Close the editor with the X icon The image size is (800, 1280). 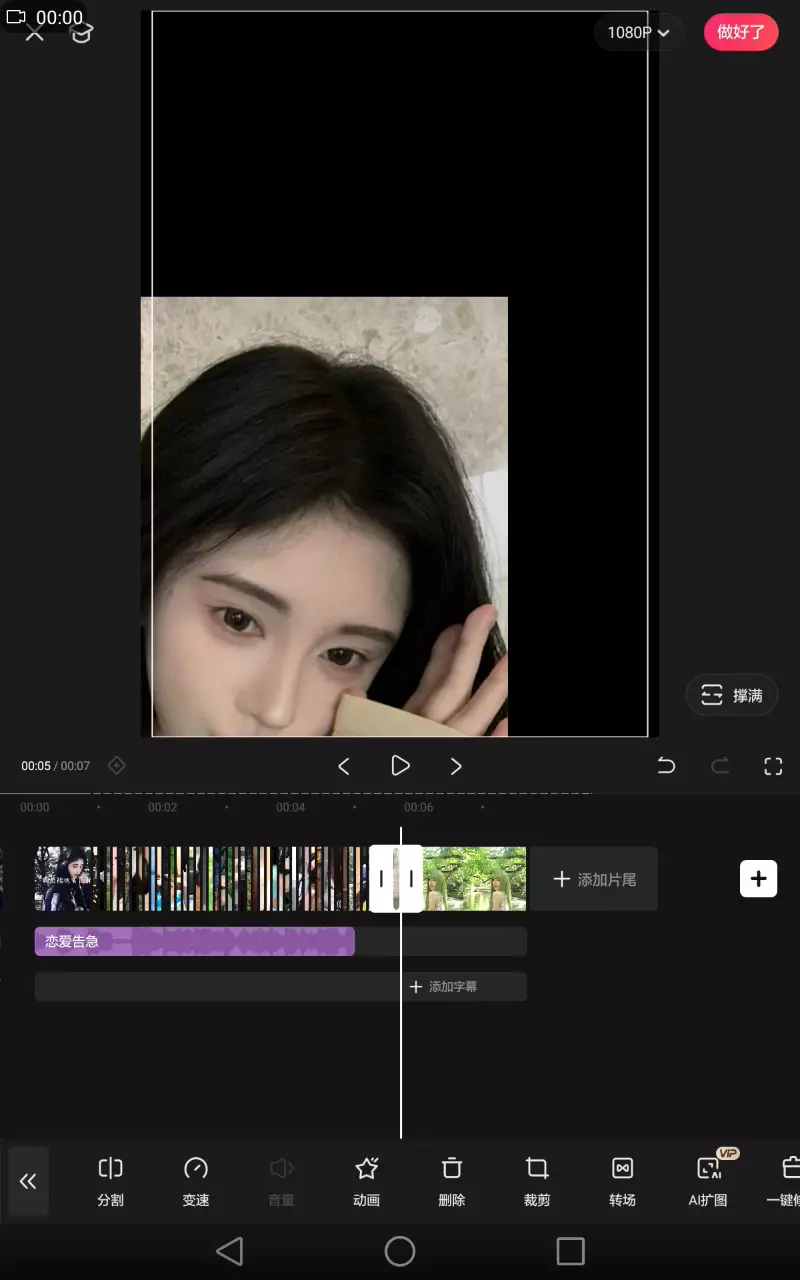35,33
